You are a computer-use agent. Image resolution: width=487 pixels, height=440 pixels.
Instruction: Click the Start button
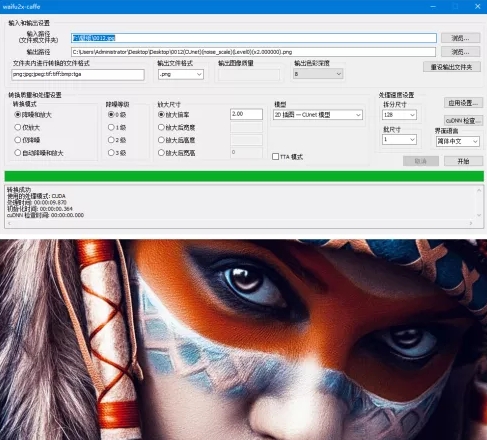[463, 161]
